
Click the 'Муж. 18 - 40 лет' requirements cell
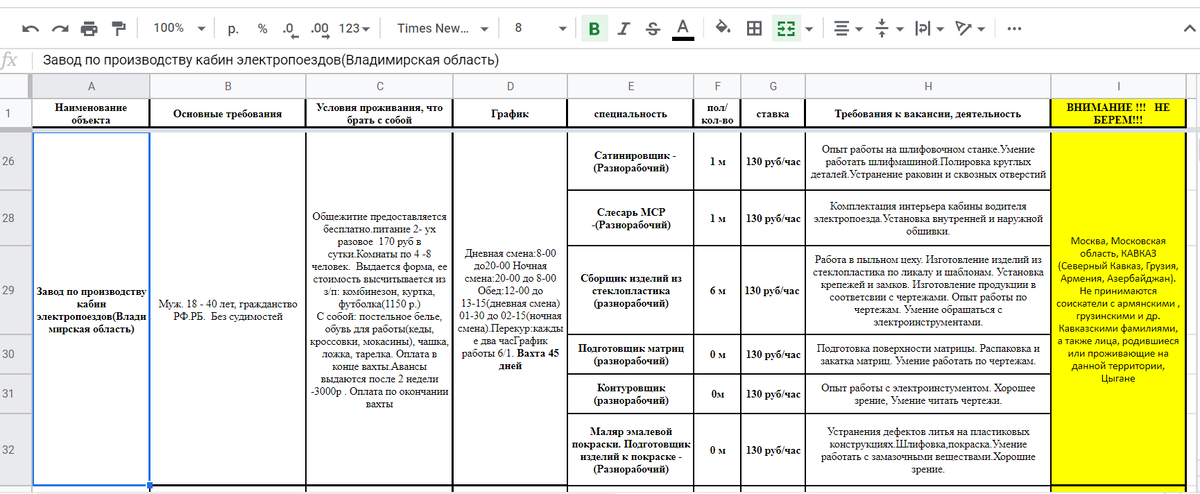[228, 310]
